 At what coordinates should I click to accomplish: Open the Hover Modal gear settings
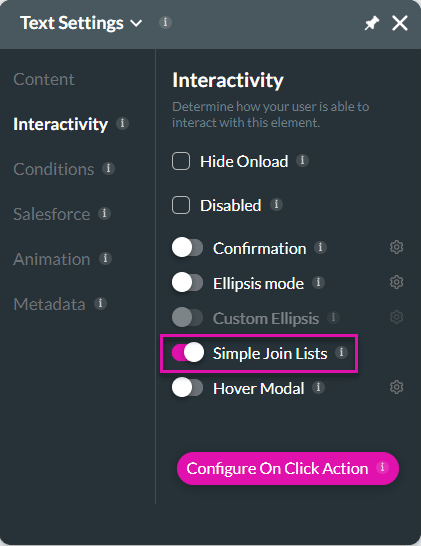pos(396,387)
